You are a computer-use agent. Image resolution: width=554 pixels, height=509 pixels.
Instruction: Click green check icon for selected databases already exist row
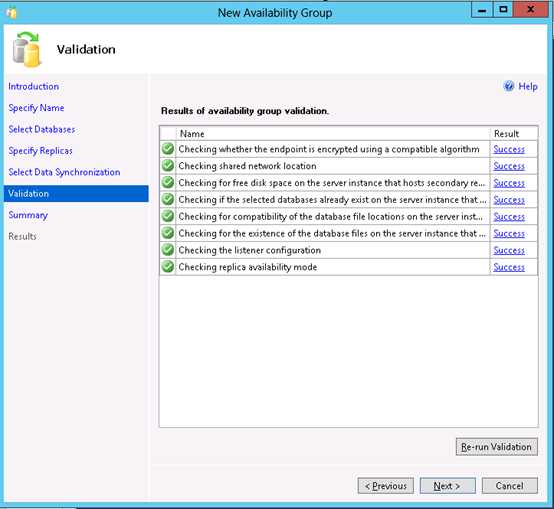(168, 200)
